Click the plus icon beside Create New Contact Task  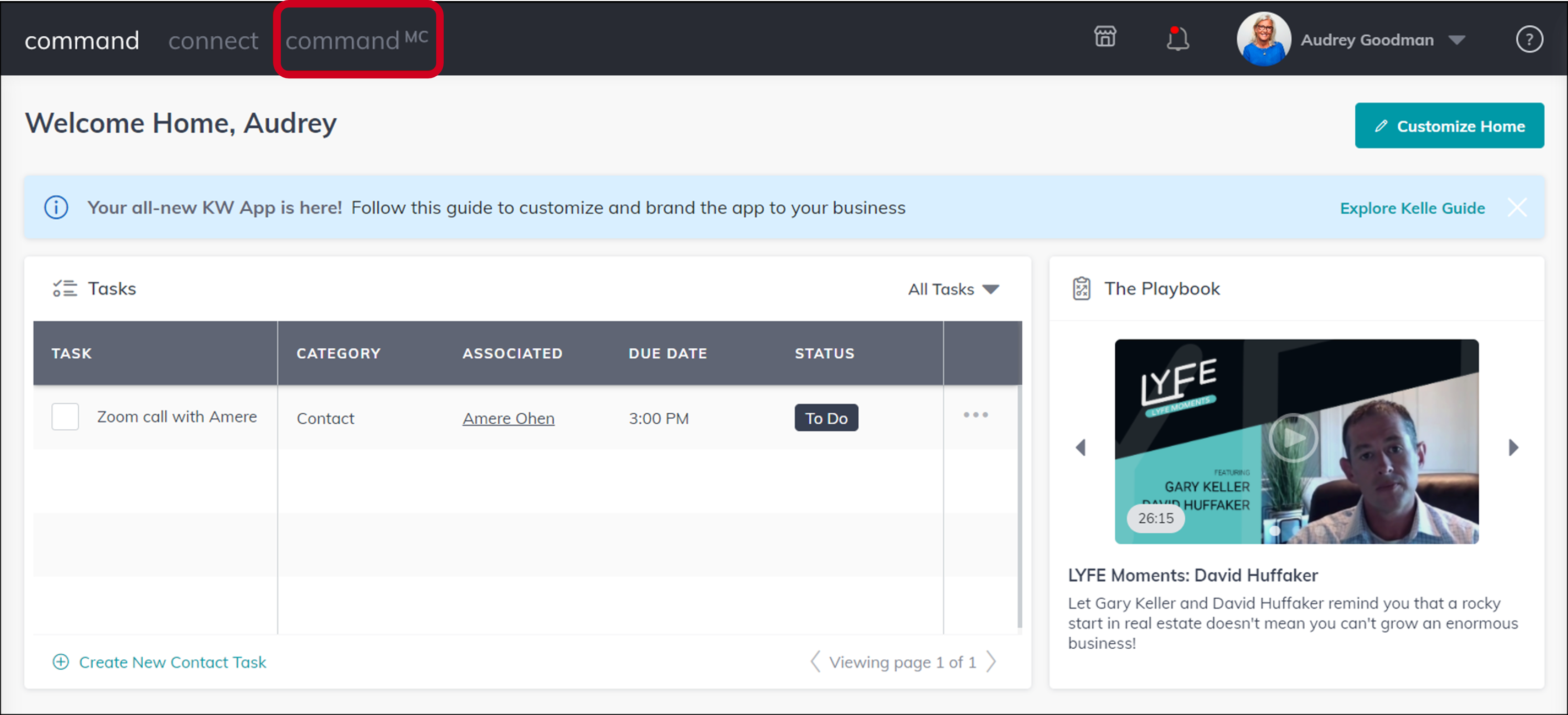61,662
